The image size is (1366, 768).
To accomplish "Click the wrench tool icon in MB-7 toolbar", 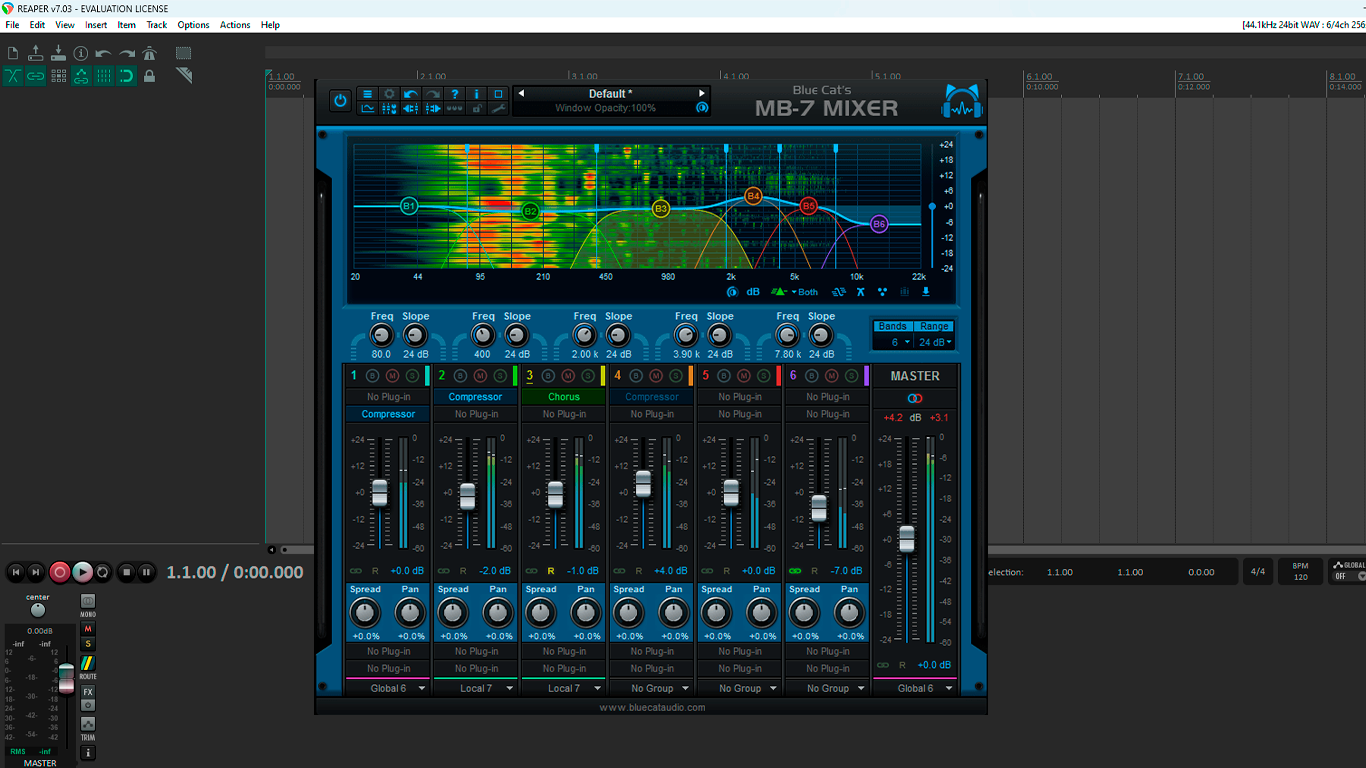I will pos(498,109).
